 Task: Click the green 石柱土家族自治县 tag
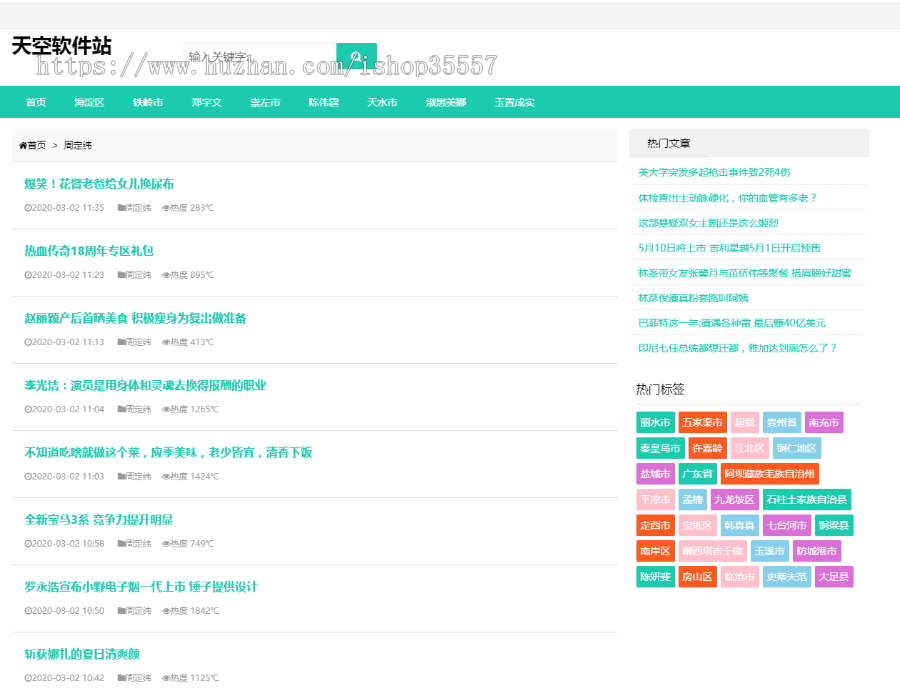point(806,500)
